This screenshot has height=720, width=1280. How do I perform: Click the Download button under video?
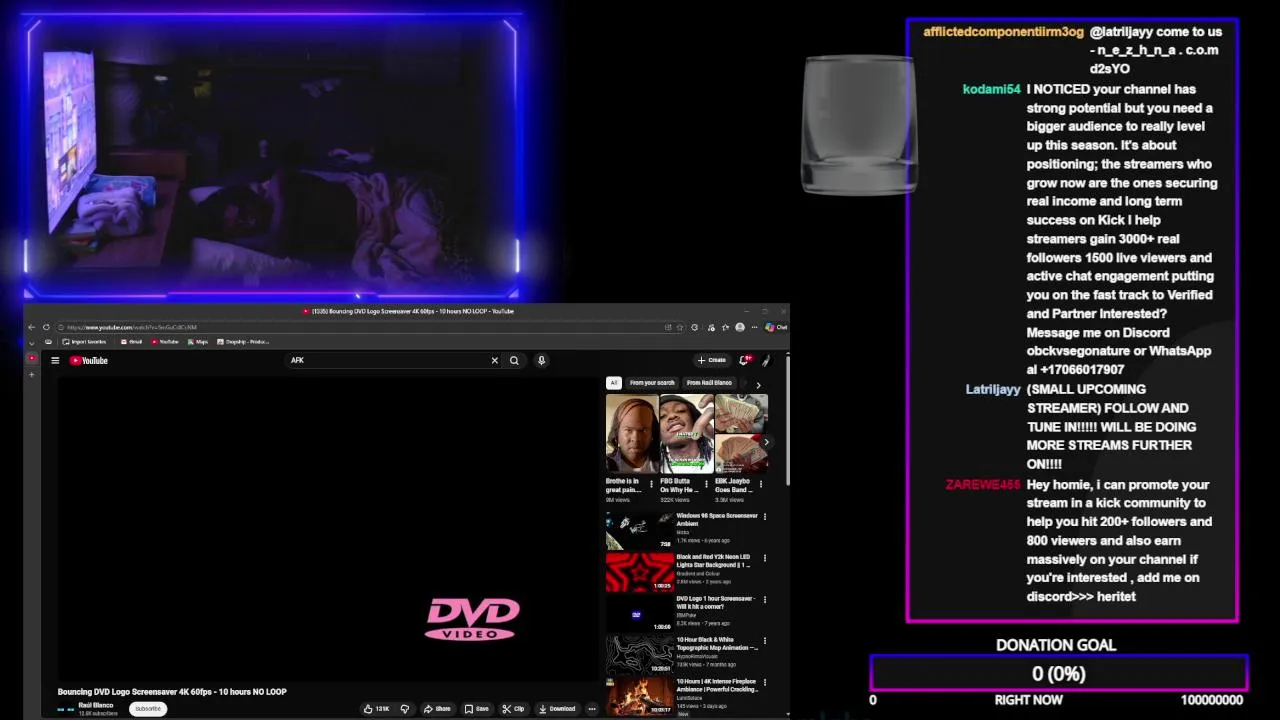coord(557,708)
